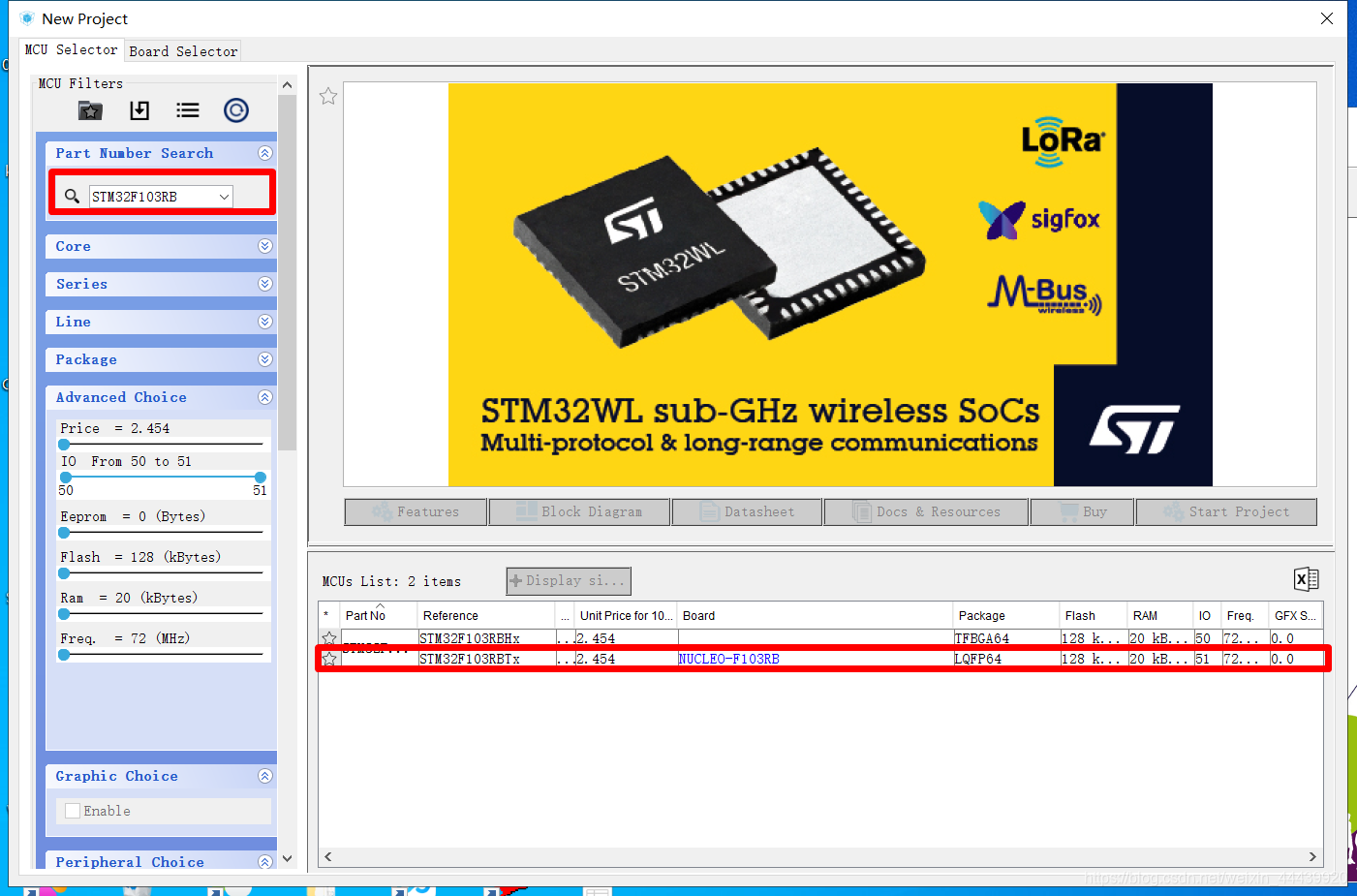The image size is (1357, 896).
Task: Click the Buy button
Action: pos(1082,511)
